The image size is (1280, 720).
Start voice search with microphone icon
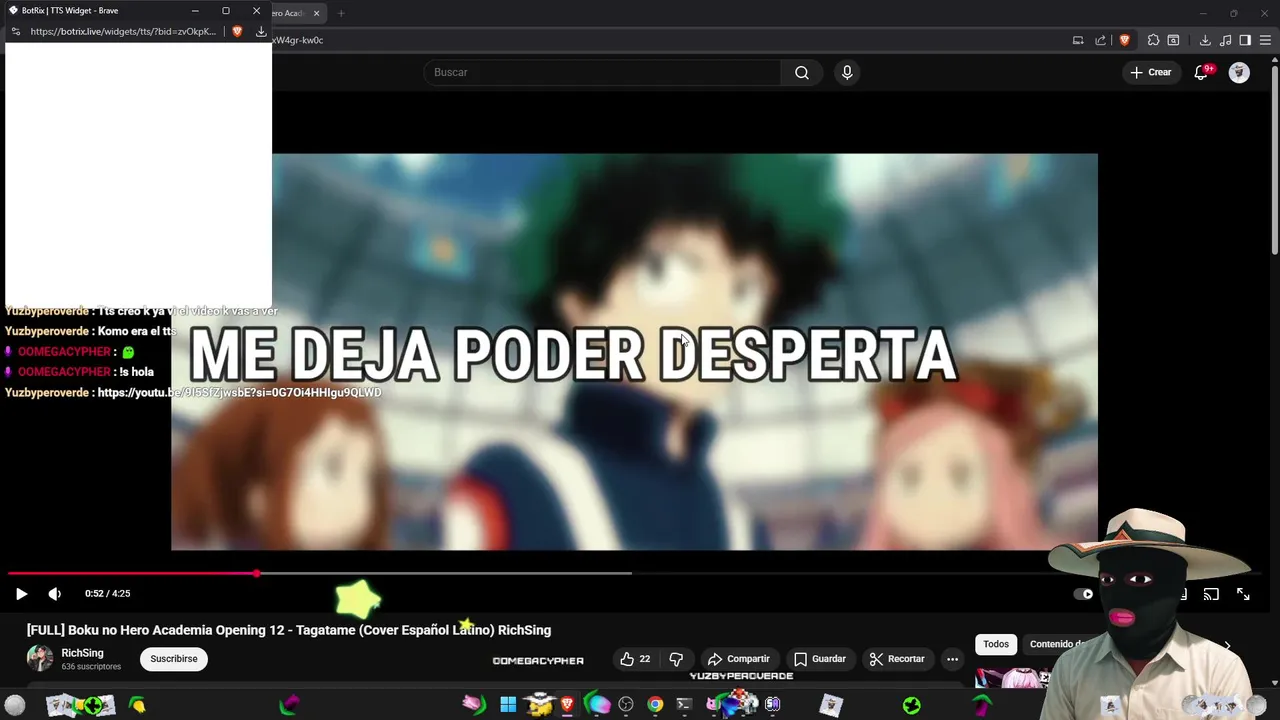click(x=847, y=72)
